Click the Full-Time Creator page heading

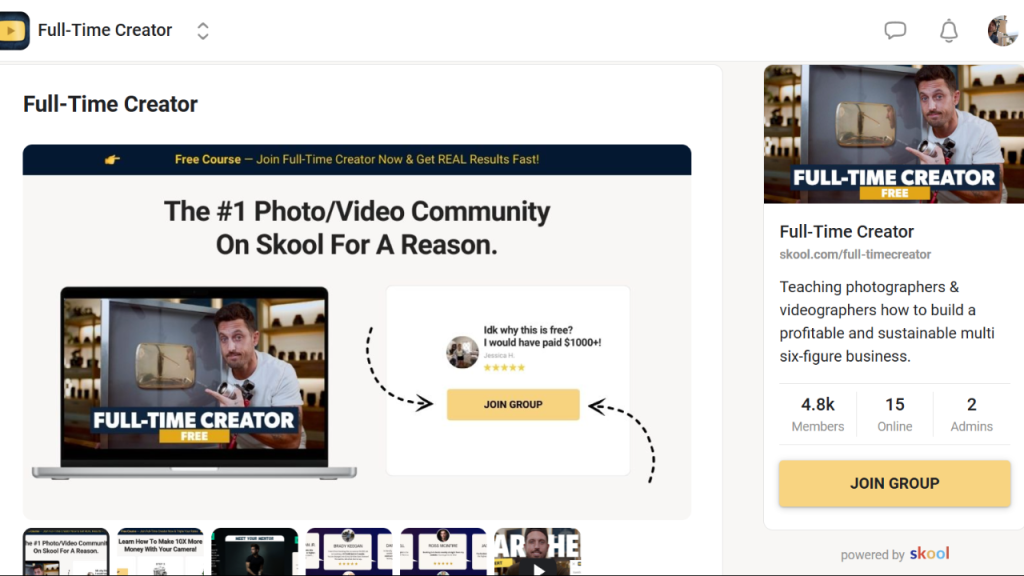click(x=110, y=104)
